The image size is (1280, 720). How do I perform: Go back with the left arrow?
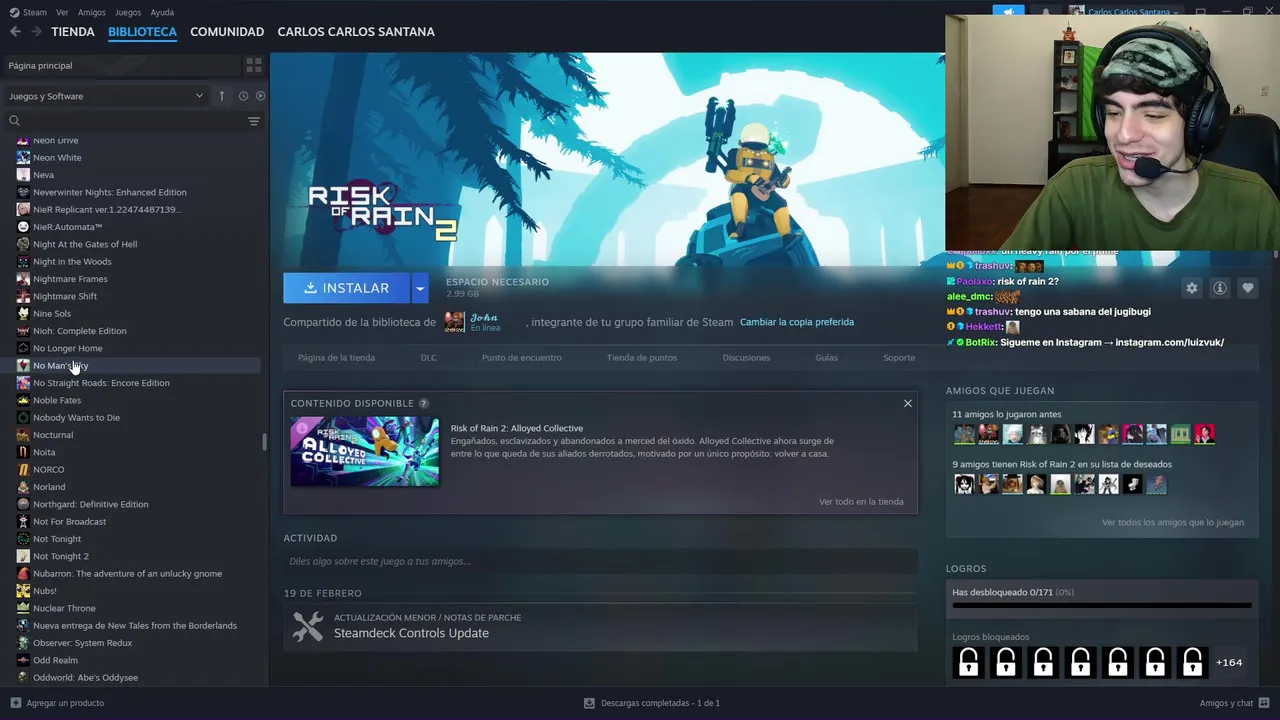(15, 32)
